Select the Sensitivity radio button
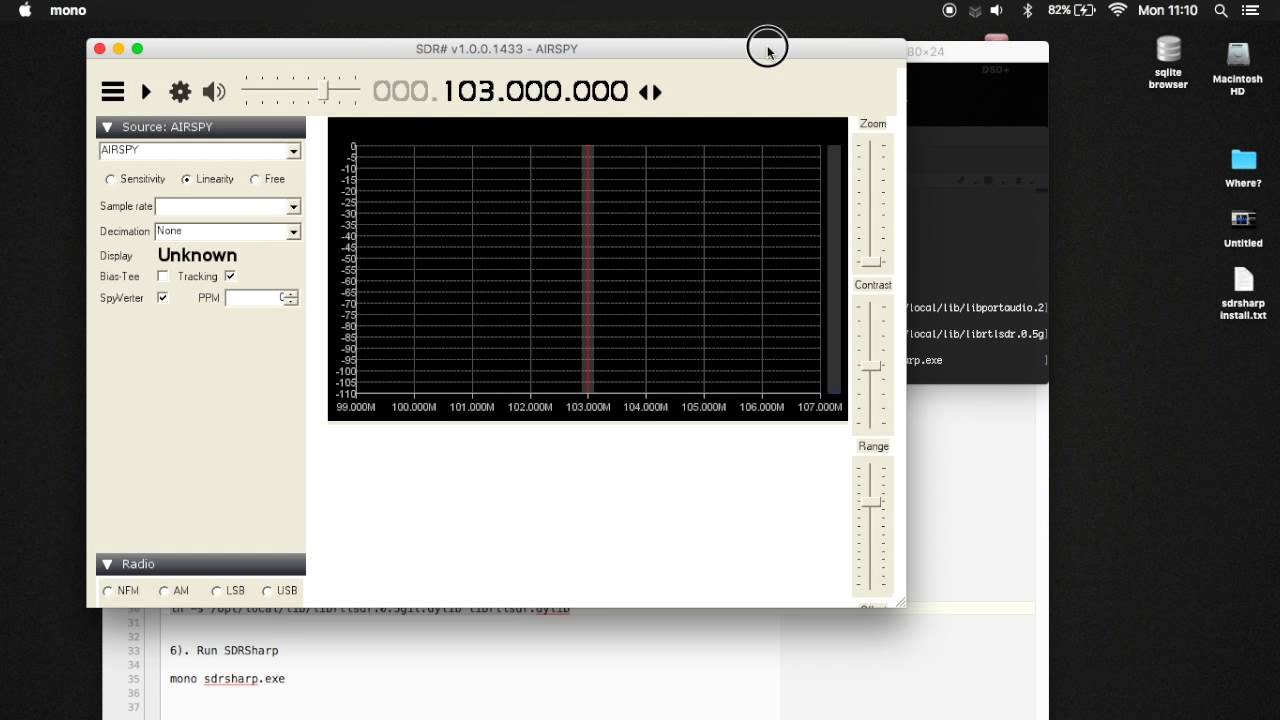This screenshot has width=1280, height=720. (110, 180)
